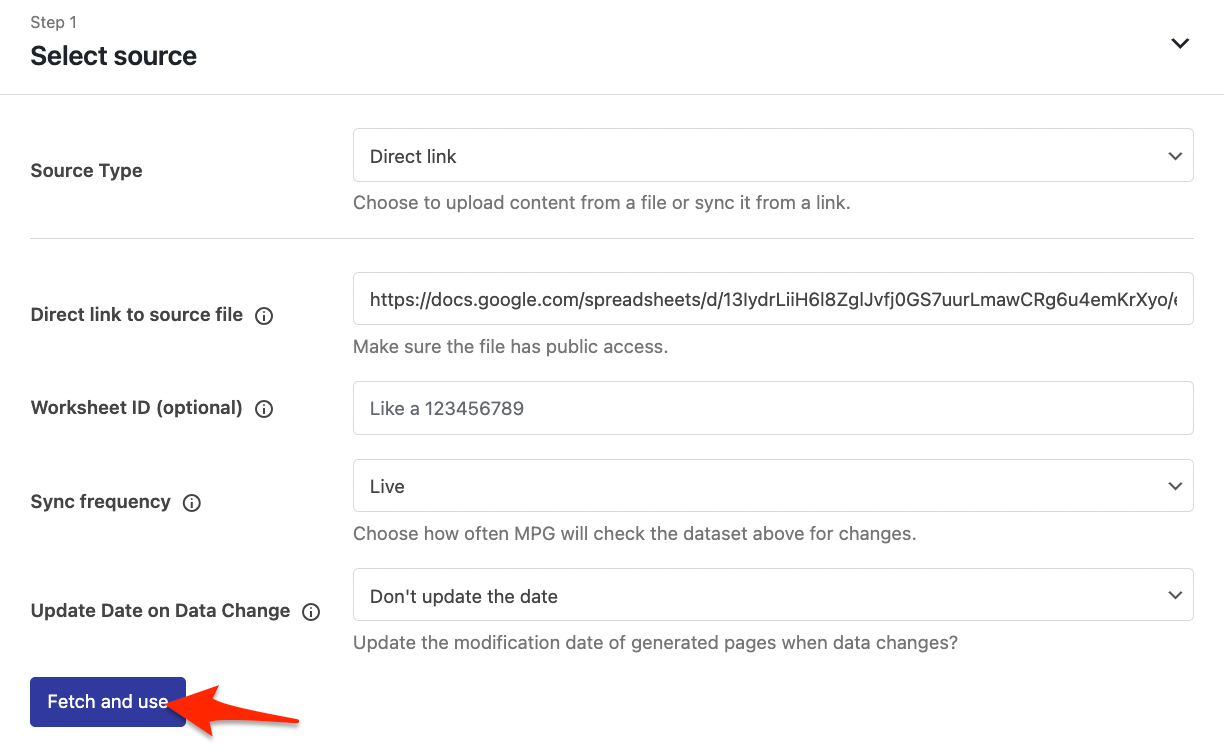Click the info icon beside Worksheet ID
The width and height of the screenshot is (1224, 756).
pos(264,409)
